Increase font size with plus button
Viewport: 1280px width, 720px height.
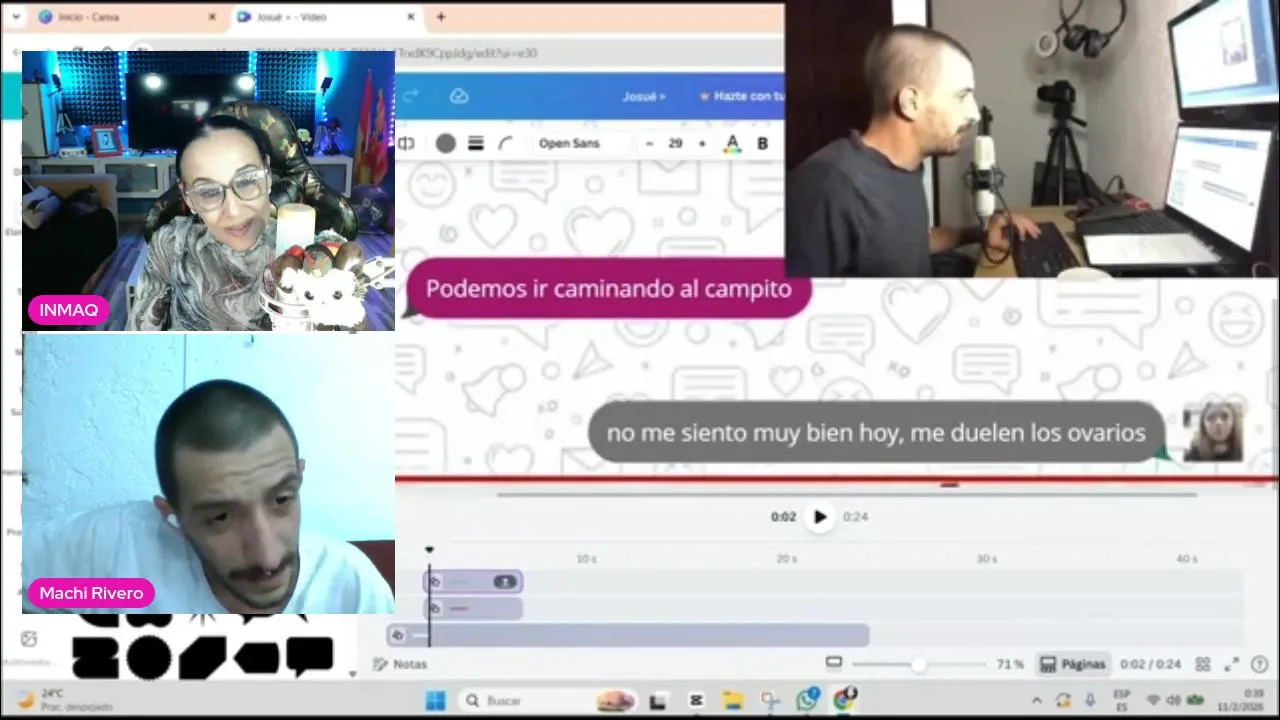coord(701,144)
